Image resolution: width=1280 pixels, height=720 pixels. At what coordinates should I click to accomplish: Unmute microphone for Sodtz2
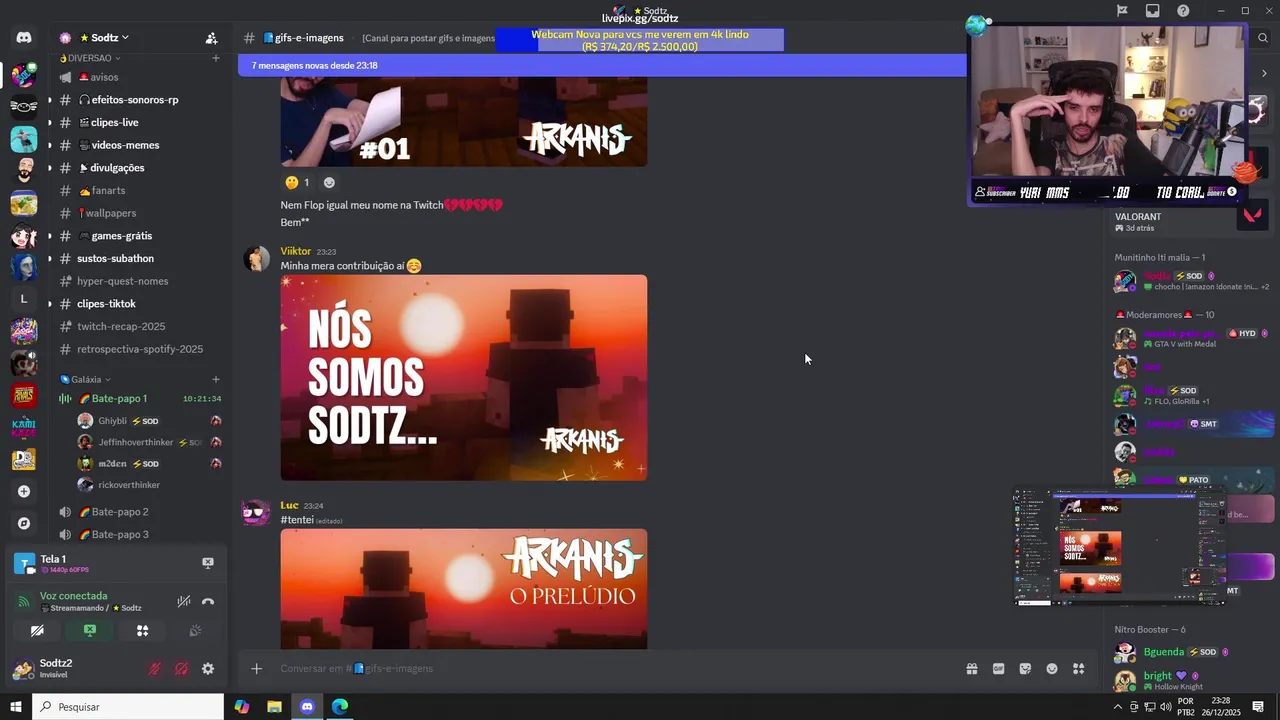(155, 669)
